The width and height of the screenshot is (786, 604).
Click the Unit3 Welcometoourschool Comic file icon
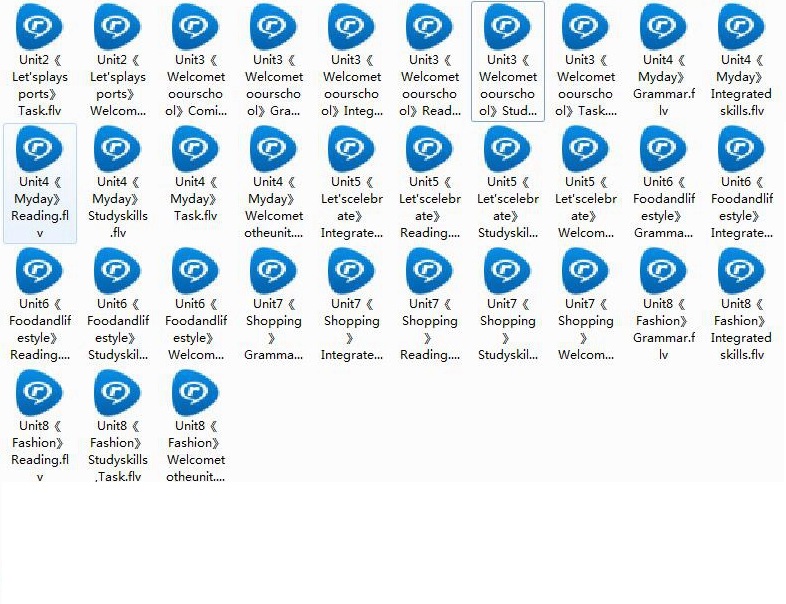coord(196,30)
